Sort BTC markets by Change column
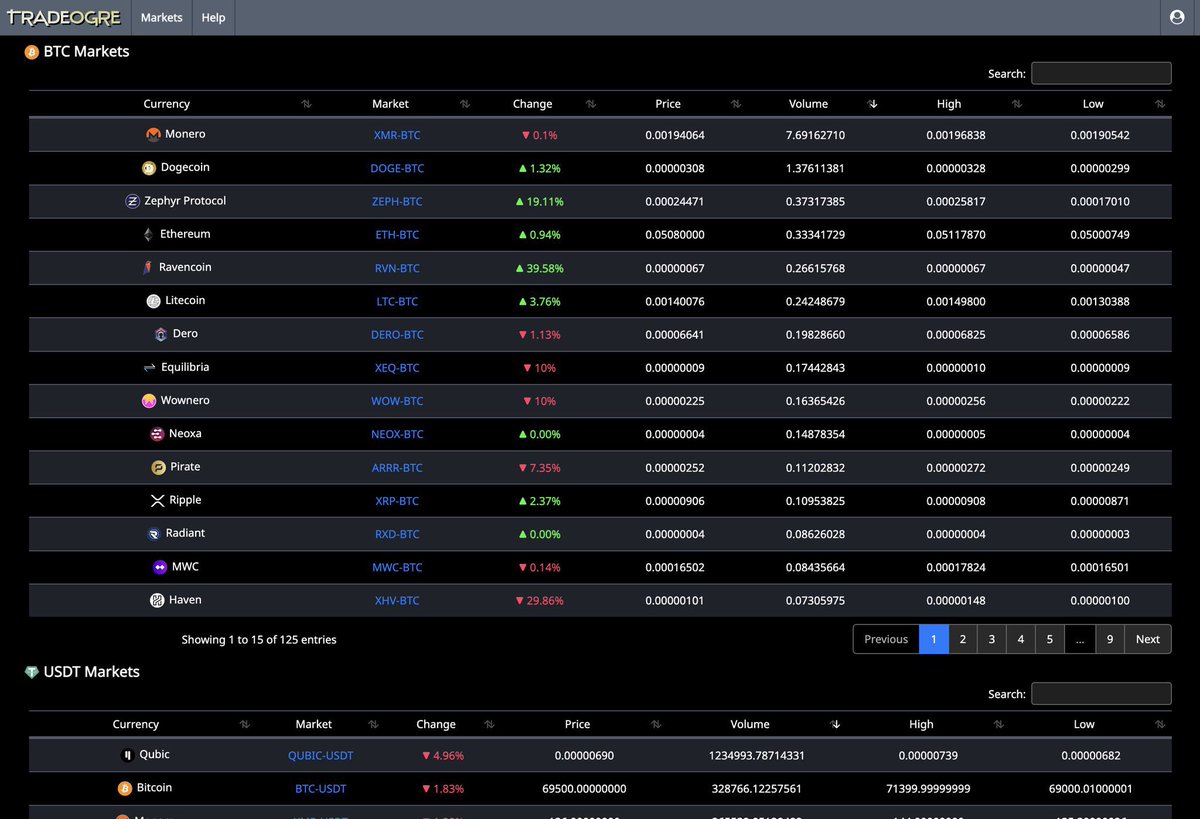 click(x=591, y=104)
